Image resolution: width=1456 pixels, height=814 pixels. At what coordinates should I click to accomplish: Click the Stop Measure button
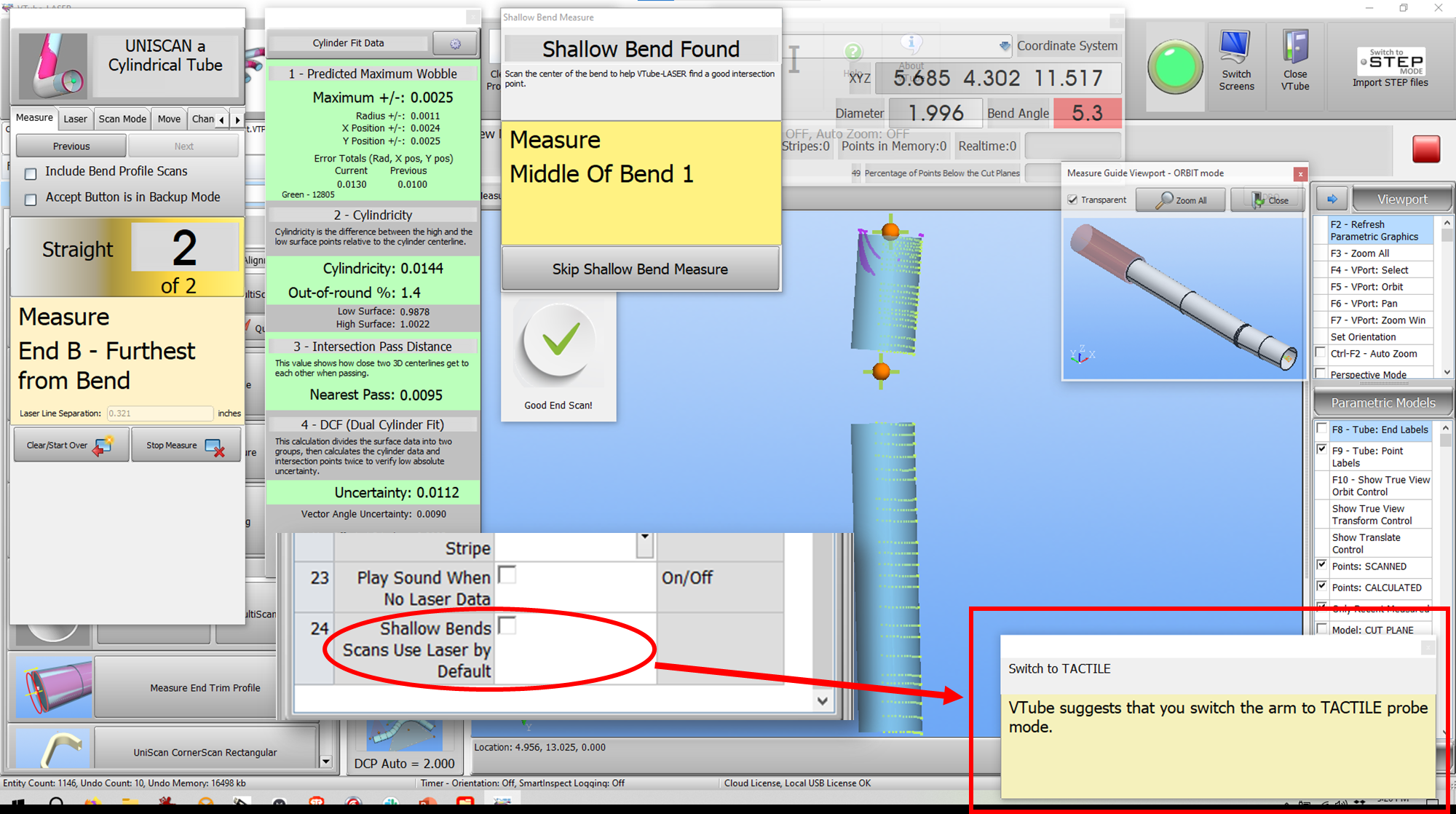point(186,445)
